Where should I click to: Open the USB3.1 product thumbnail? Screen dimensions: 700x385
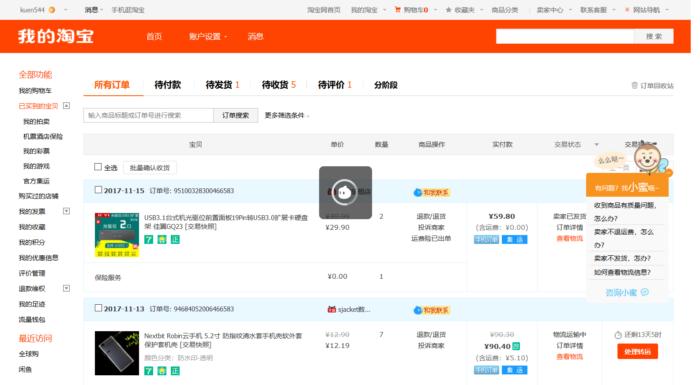[117, 235]
